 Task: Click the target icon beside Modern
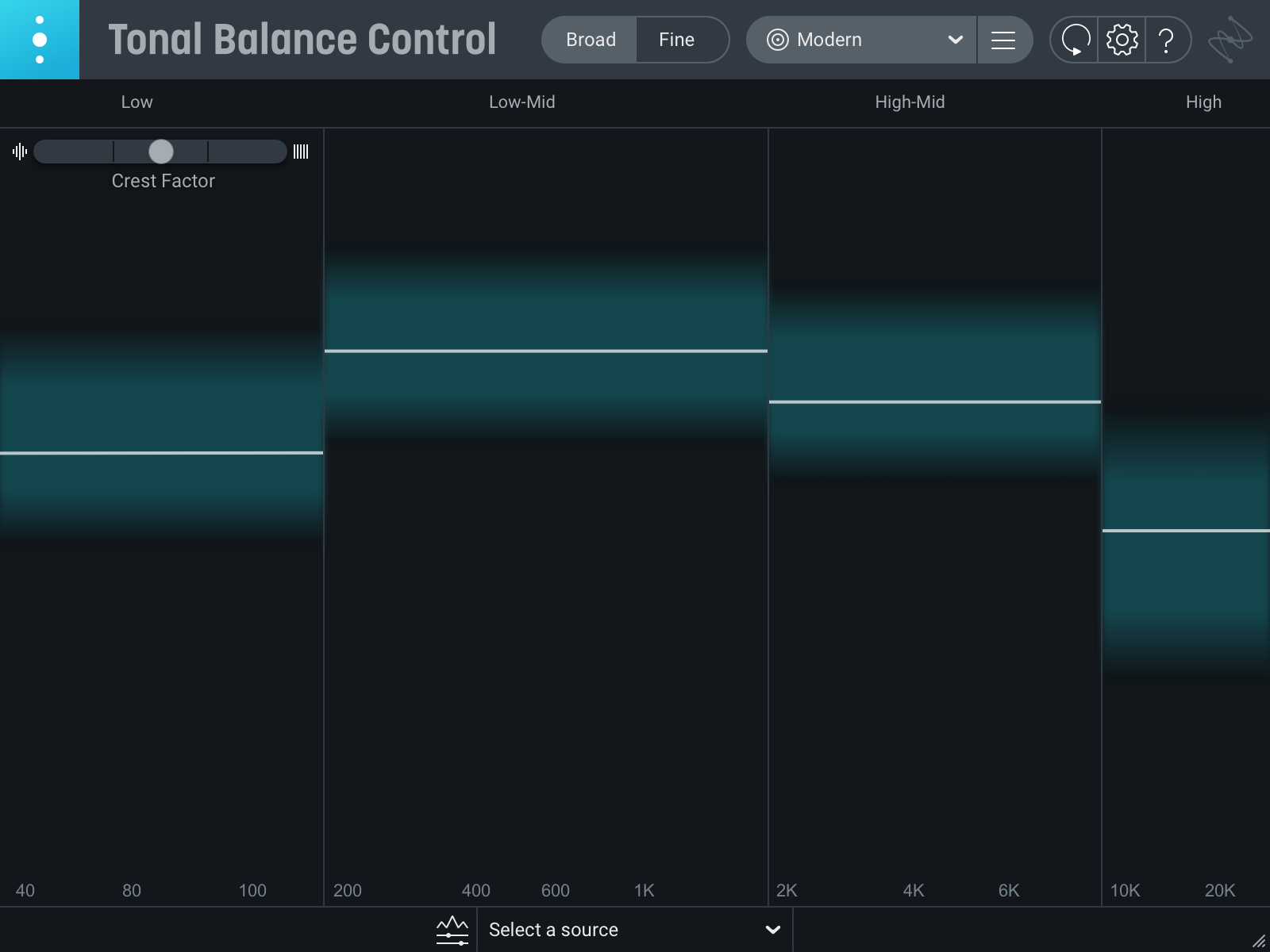[777, 40]
